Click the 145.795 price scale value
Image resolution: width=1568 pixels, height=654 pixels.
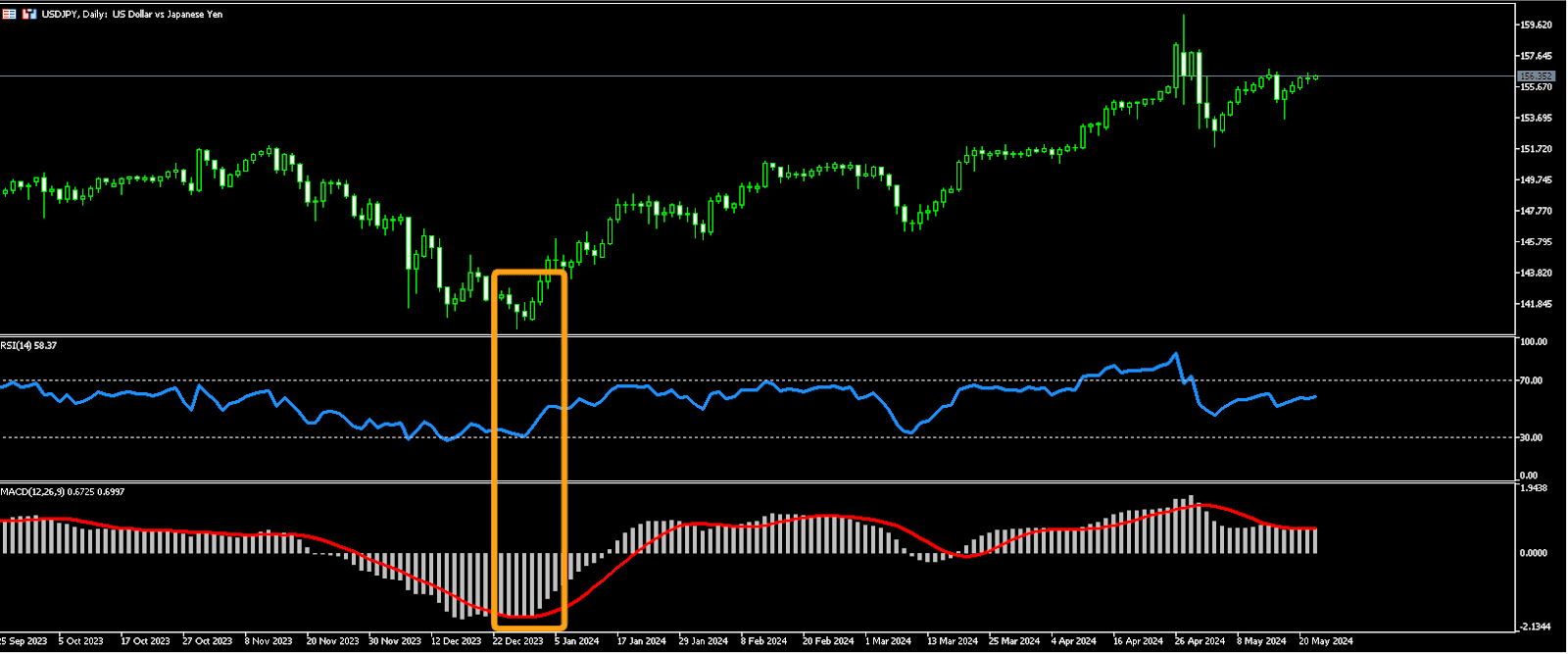[1536, 242]
